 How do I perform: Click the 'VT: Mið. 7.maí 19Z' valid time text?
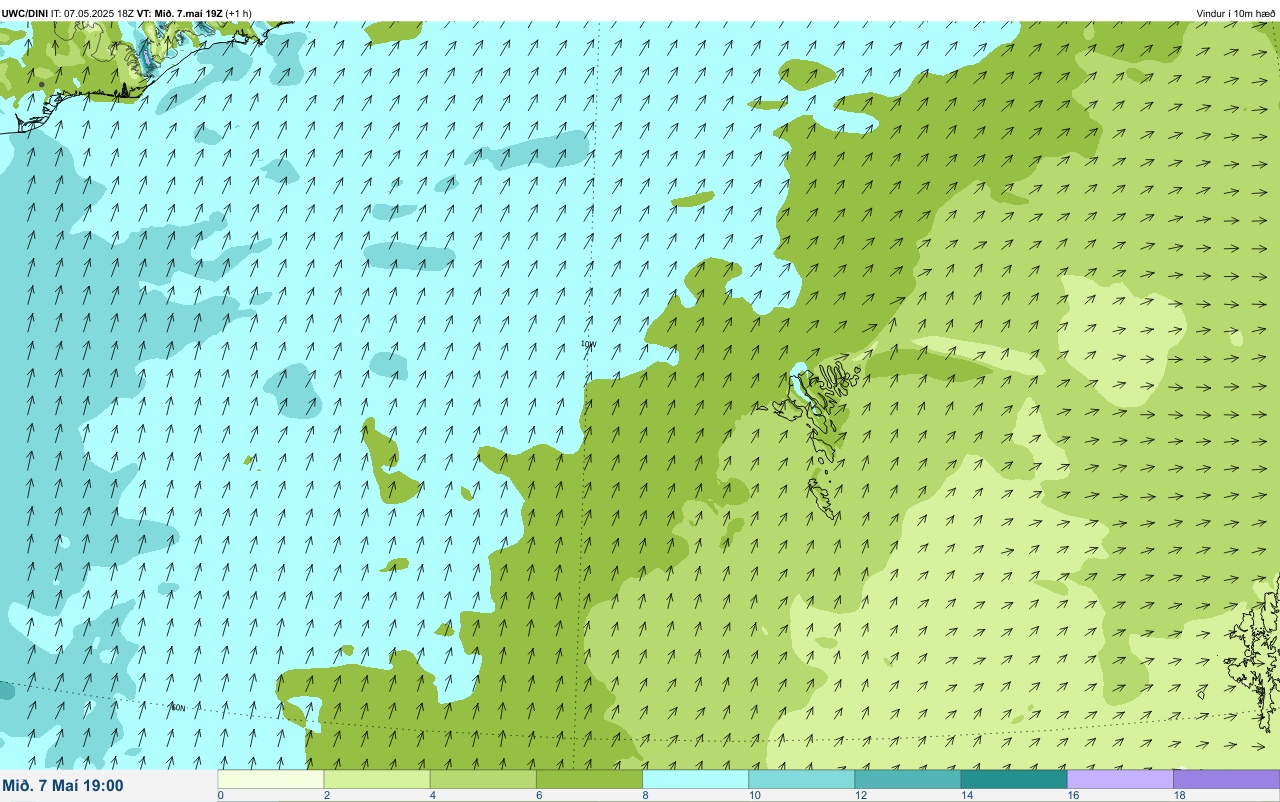[180, 13]
